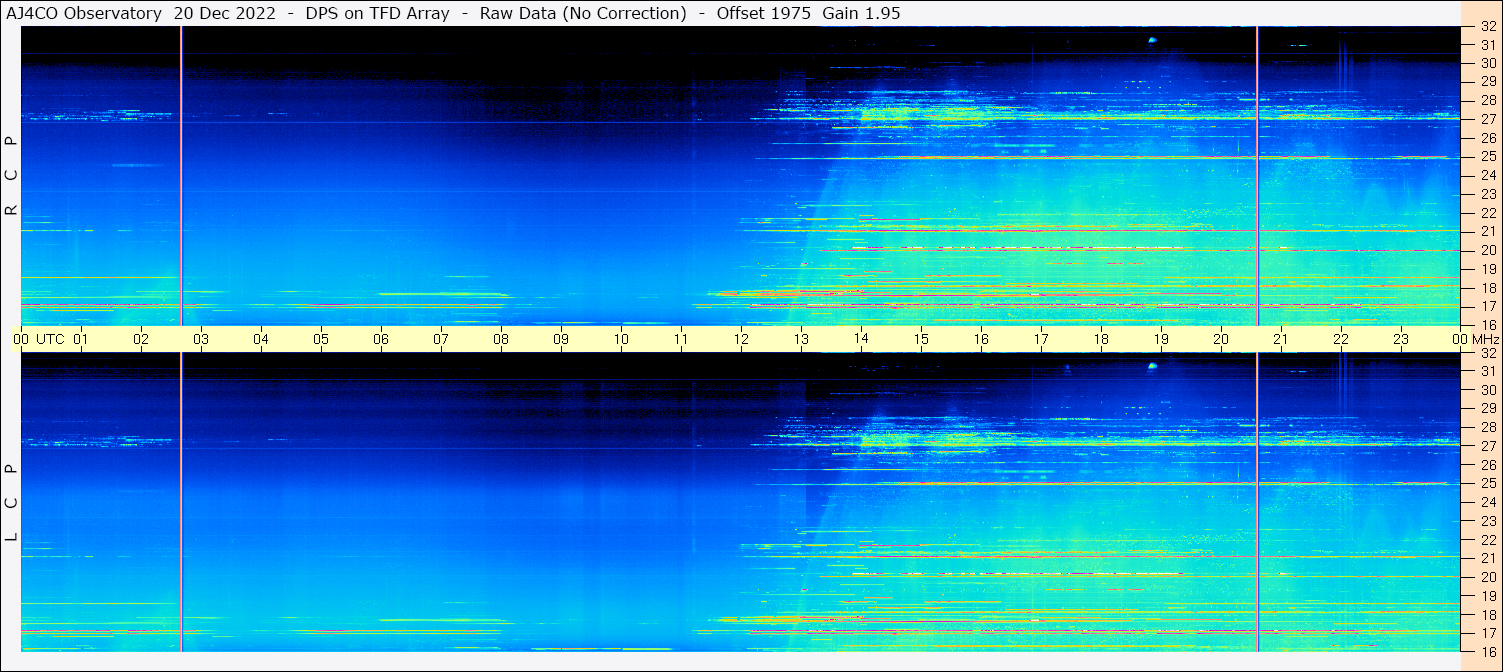This screenshot has width=1503, height=672.
Task: Click the 20 MHz label on LCP frequency axis
Action: click(1488, 577)
